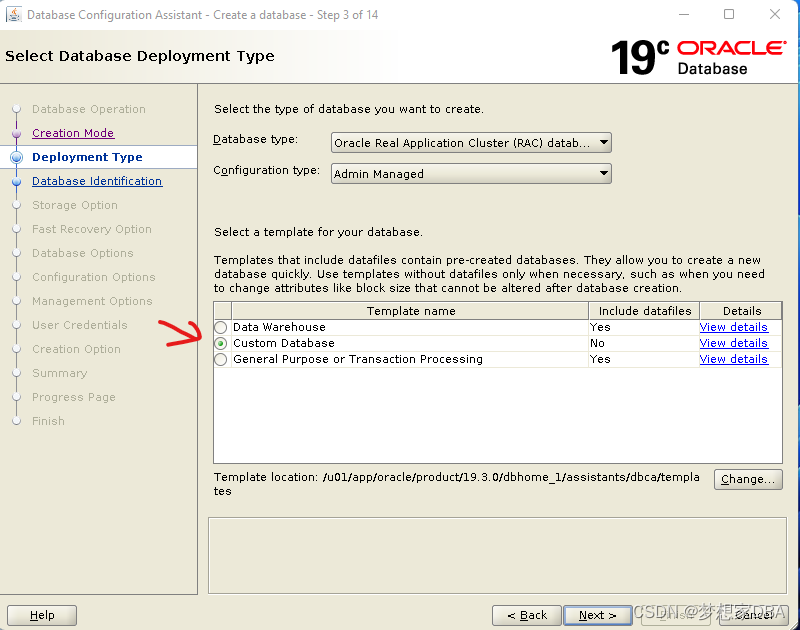This screenshot has height=630, width=800.
Task: Click the User Credentials step label
Action: 80,325
